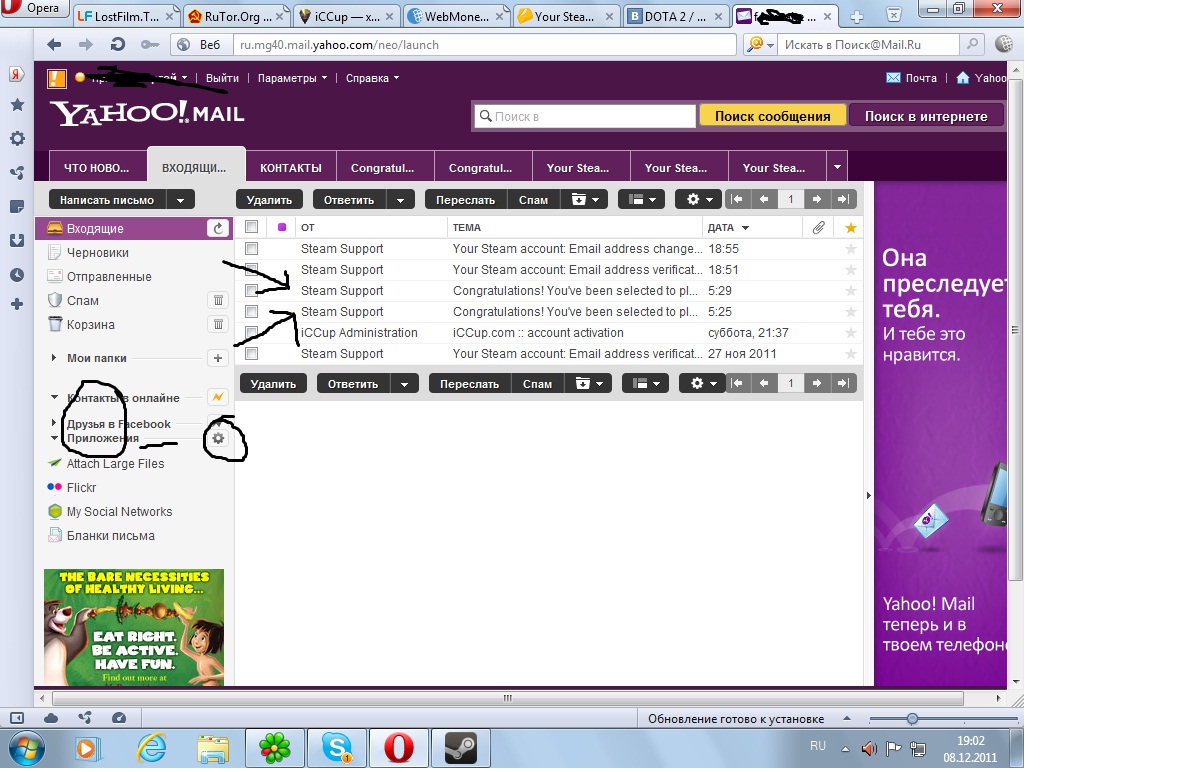Open the gear actions dropdown in the upper toolbar

coord(698,200)
